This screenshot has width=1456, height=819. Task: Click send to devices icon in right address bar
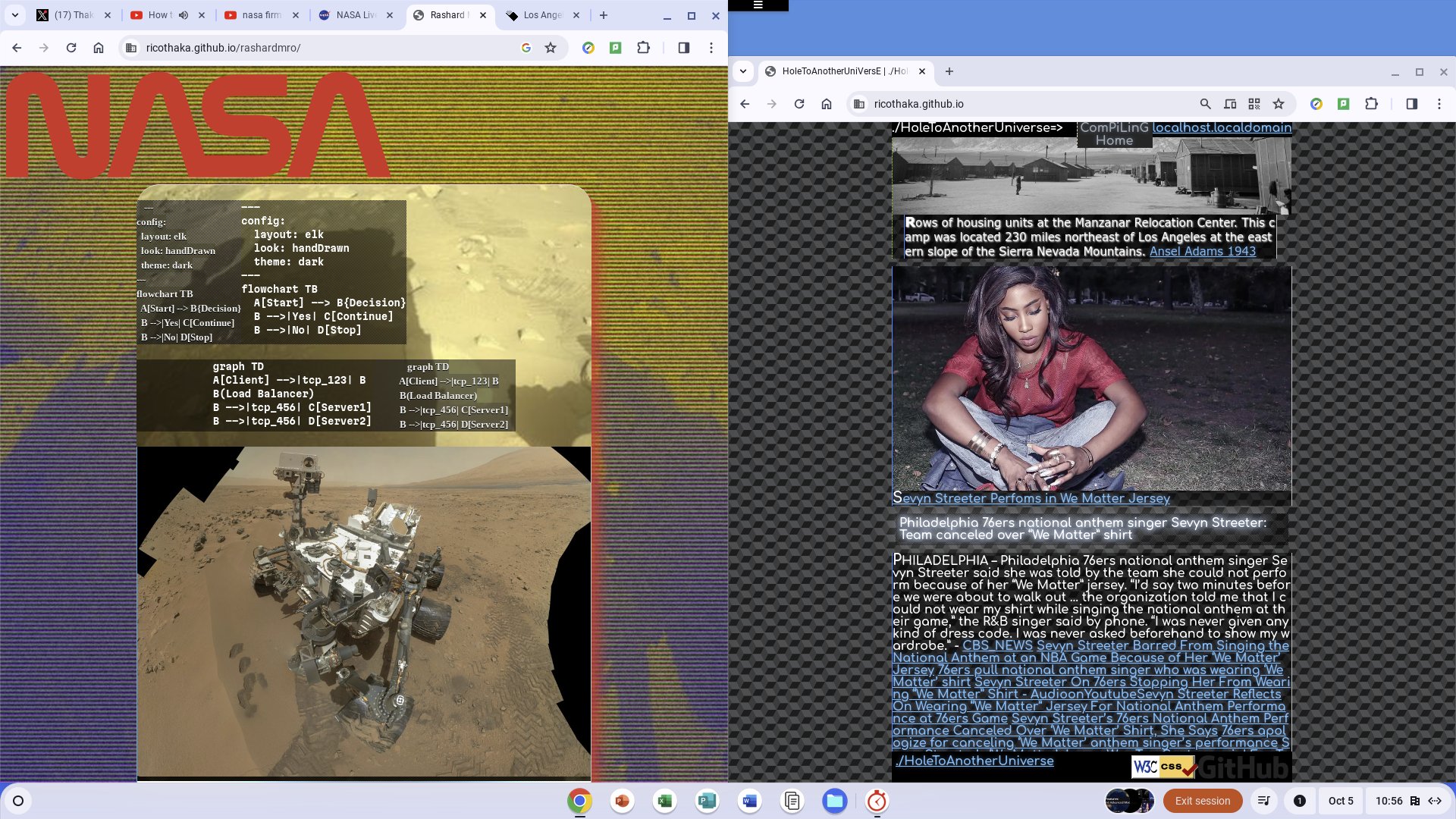point(1230,104)
